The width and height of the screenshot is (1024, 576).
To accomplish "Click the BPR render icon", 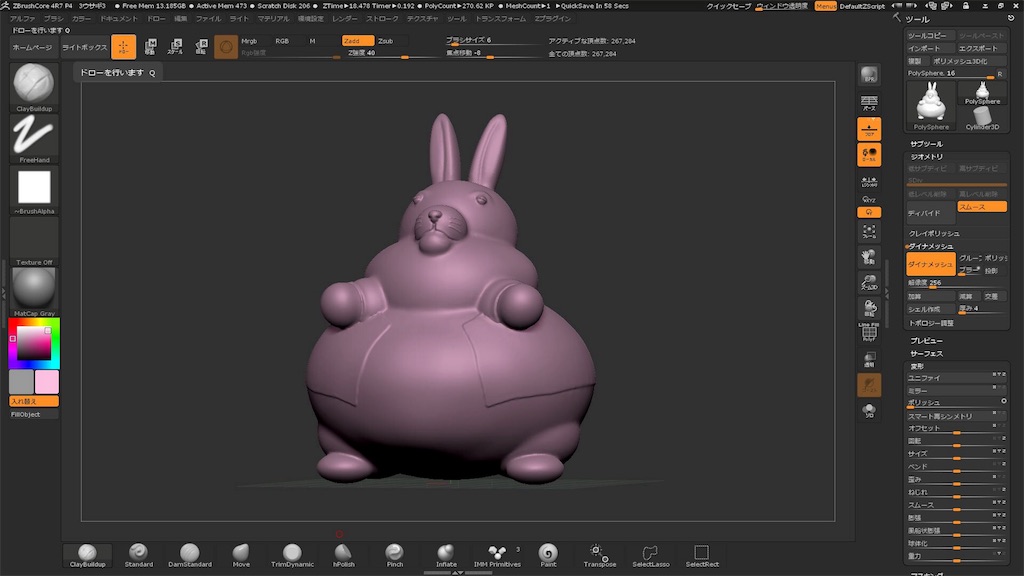I will [x=869, y=75].
